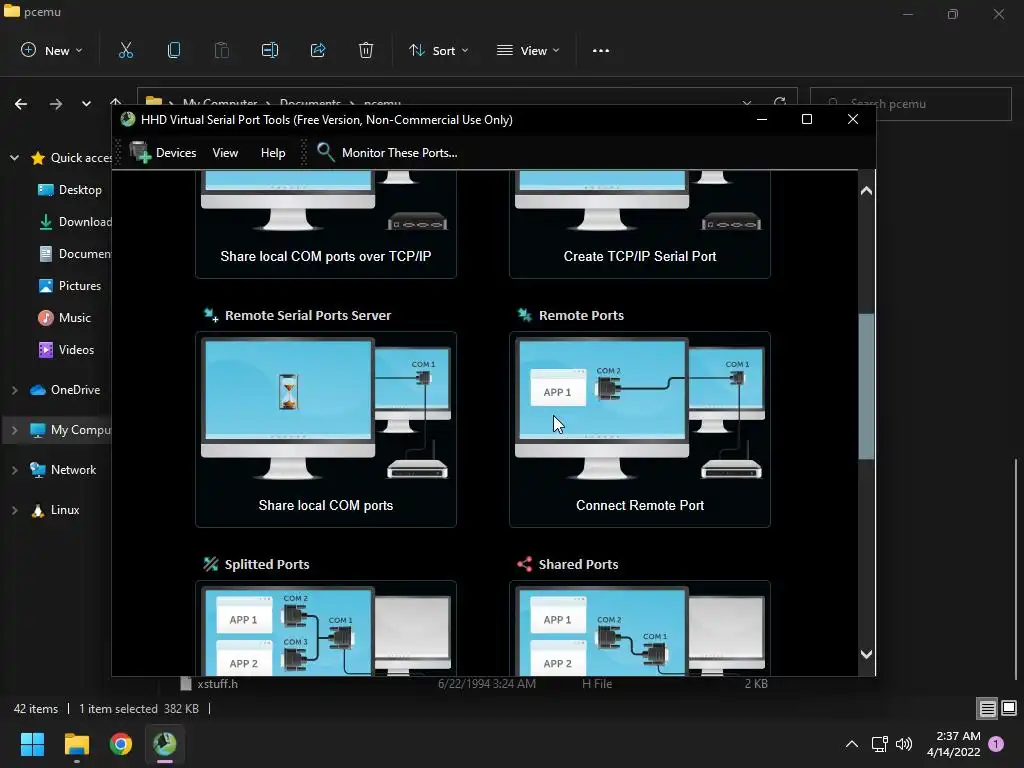Click the Rename icon in Explorer toolbar
The image size is (1024, 768).
coord(270,50)
